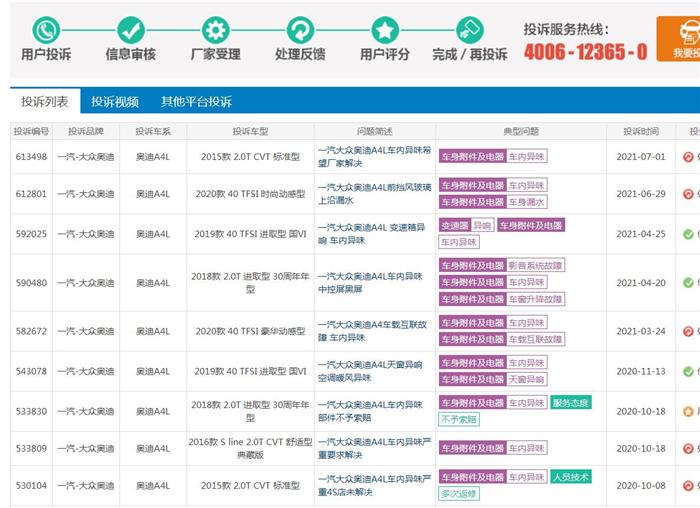Click the 处理反馈 refresh step icon

[300, 30]
